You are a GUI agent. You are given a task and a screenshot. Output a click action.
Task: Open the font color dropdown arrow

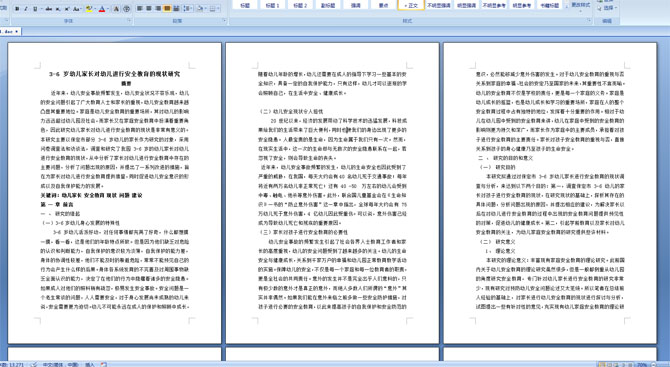108,9
